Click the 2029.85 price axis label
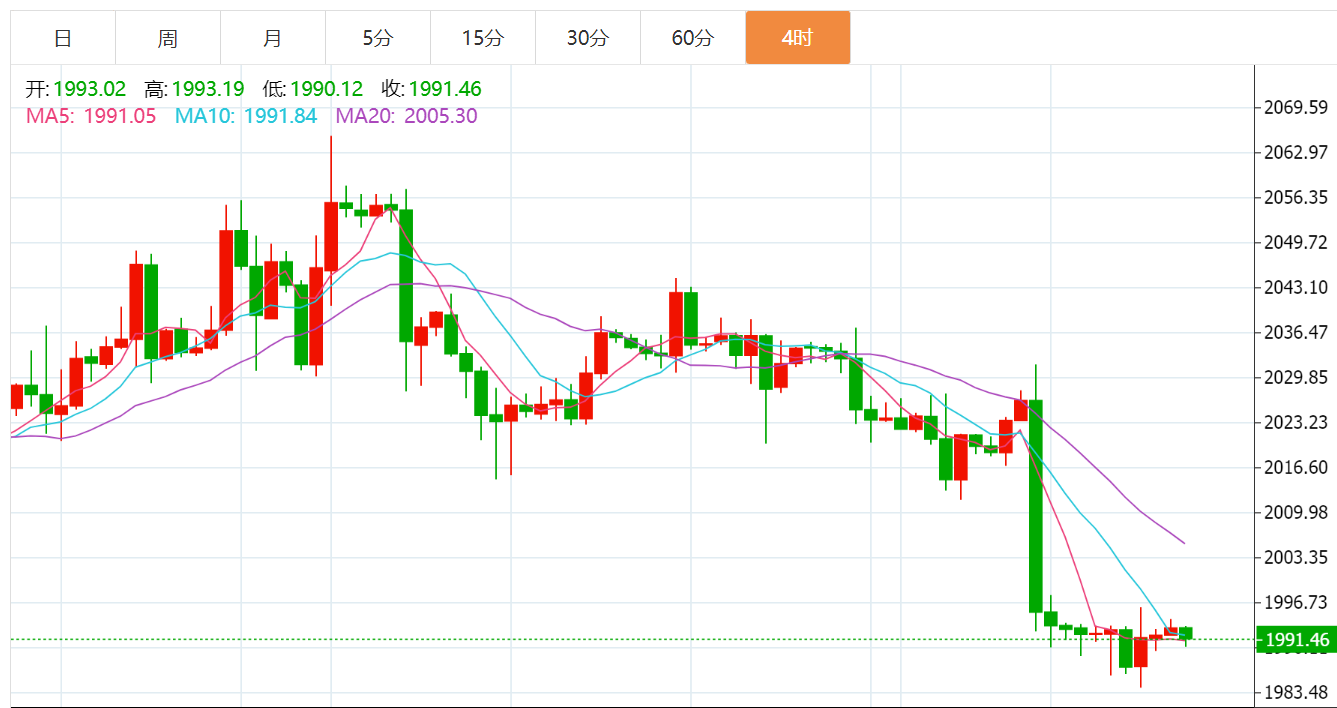Screen dimensions: 1337x708 [1297, 378]
